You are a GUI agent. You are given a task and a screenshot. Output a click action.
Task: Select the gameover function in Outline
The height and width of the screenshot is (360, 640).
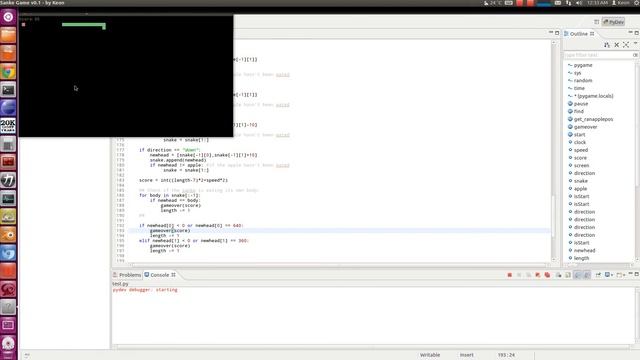[585, 127]
